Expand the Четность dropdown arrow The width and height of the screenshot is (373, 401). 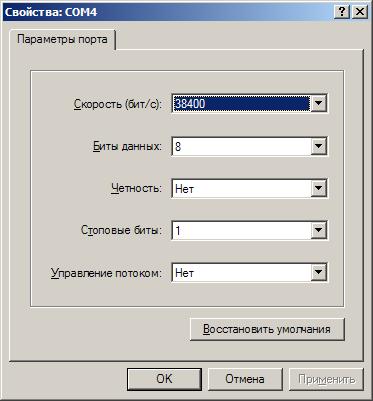point(318,189)
